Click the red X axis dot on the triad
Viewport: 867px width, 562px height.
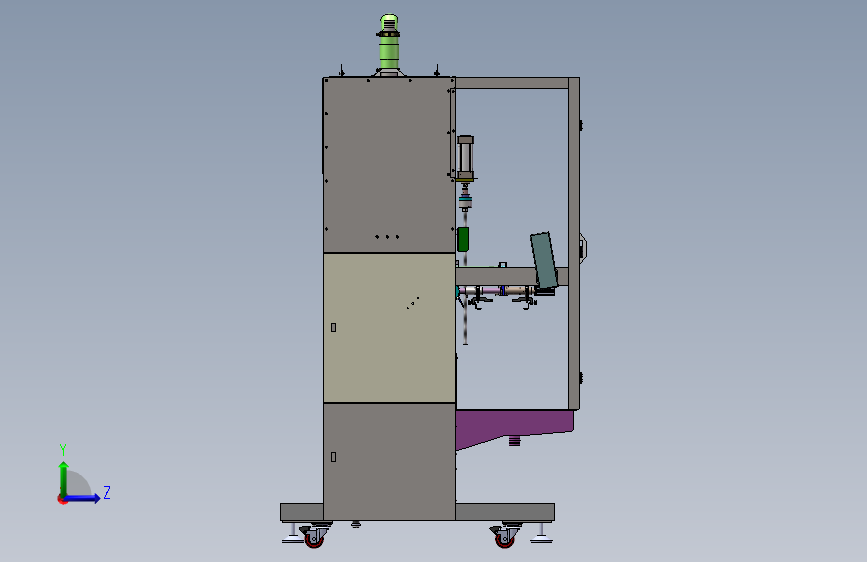coord(62,500)
